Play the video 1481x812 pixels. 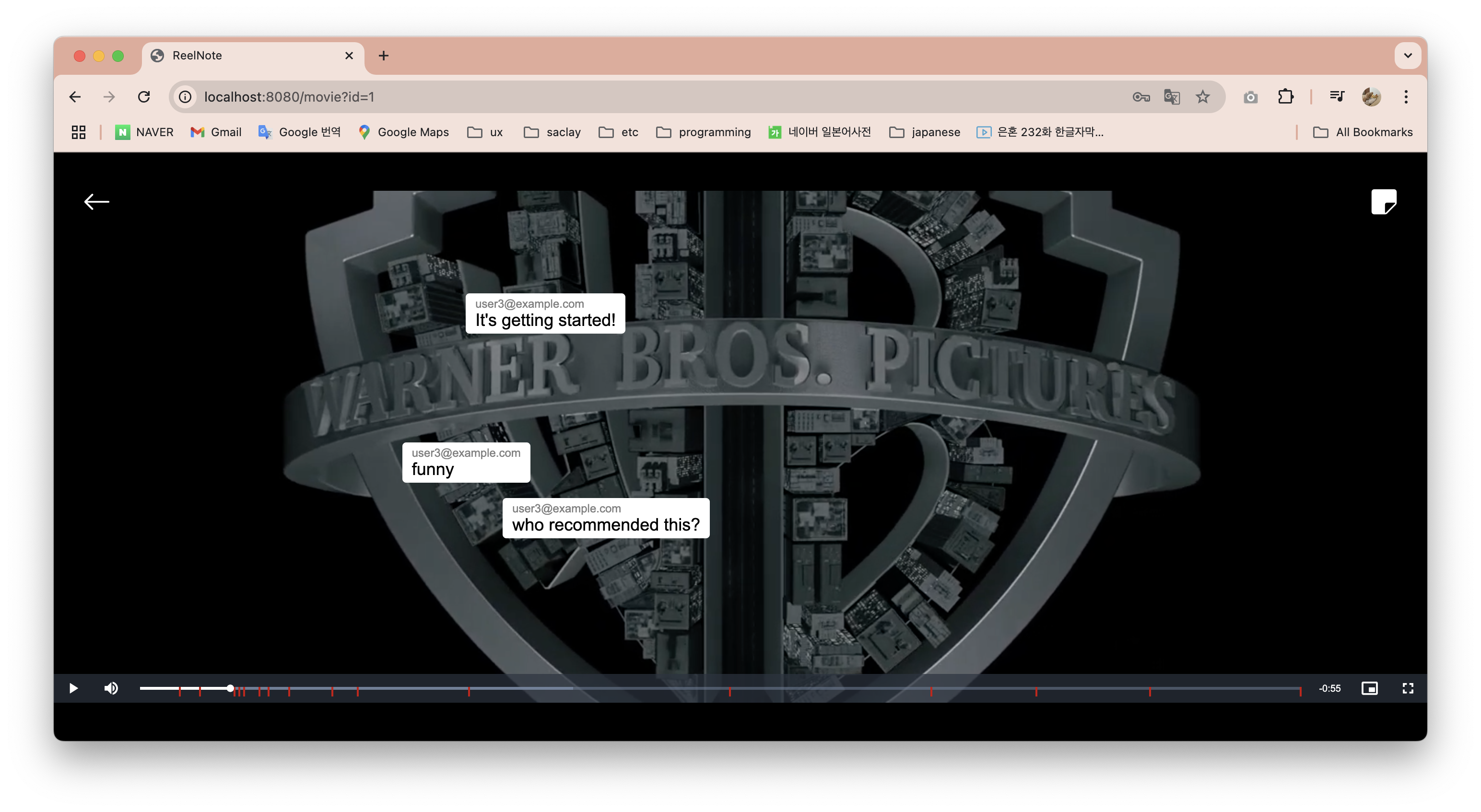pos(73,688)
